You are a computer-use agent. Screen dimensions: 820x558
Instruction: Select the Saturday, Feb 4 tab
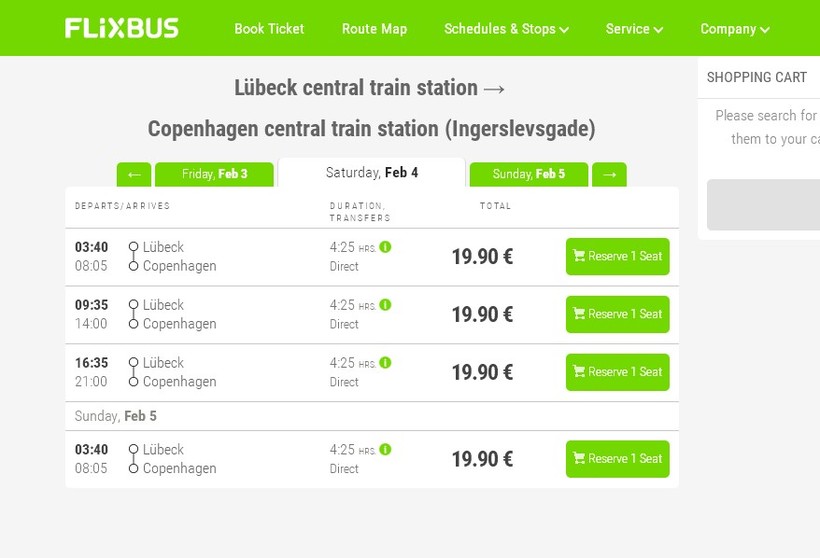(x=372, y=173)
